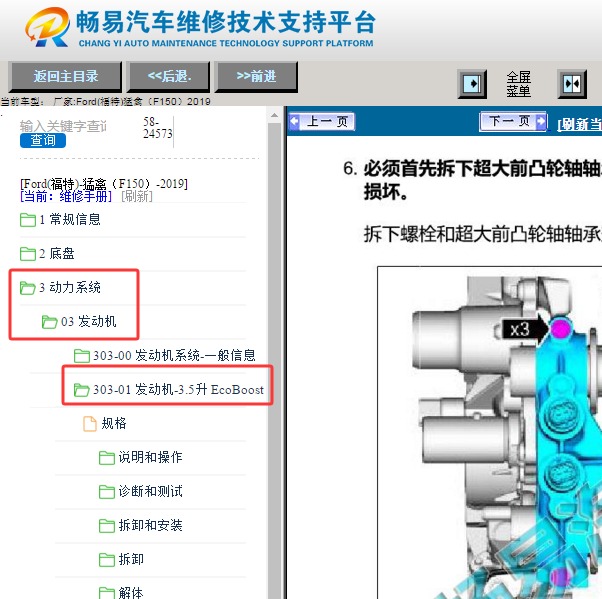Collapse the 3 动力系统 tree item

pos(69,288)
